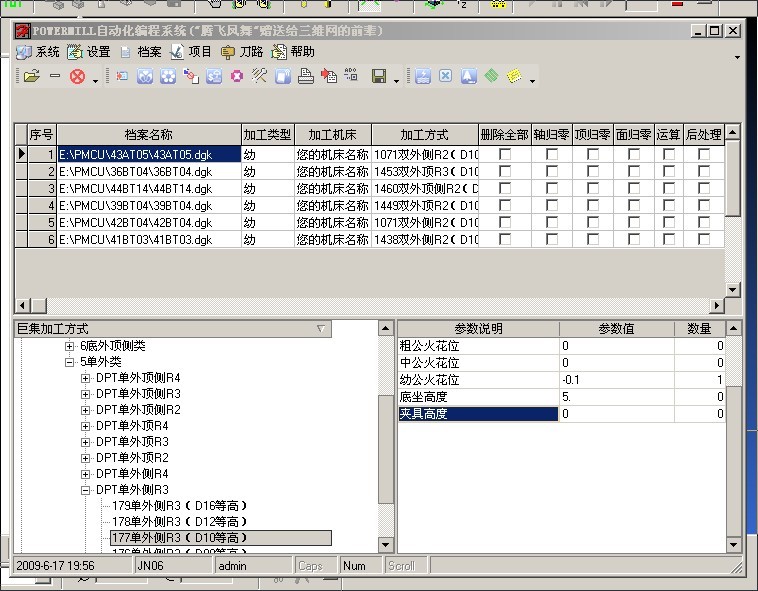Click the blue letter A icon

coord(468,76)
